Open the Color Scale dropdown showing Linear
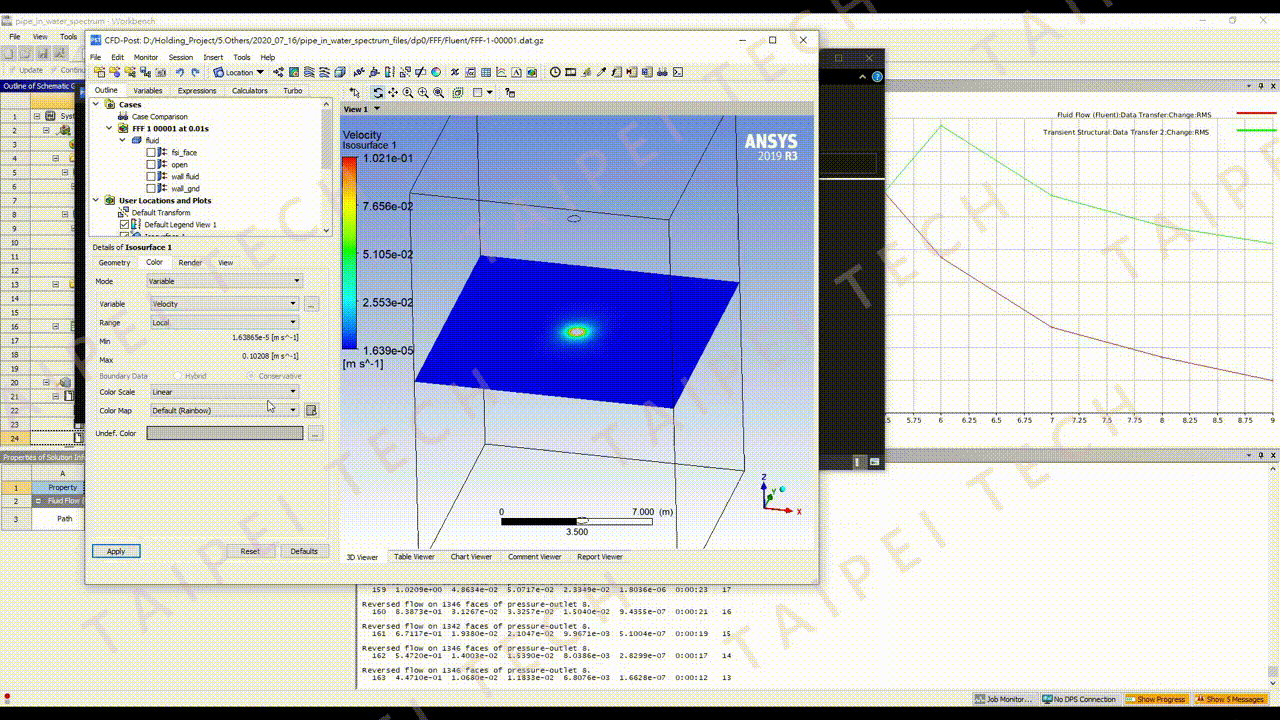 [x=224, y=392]
